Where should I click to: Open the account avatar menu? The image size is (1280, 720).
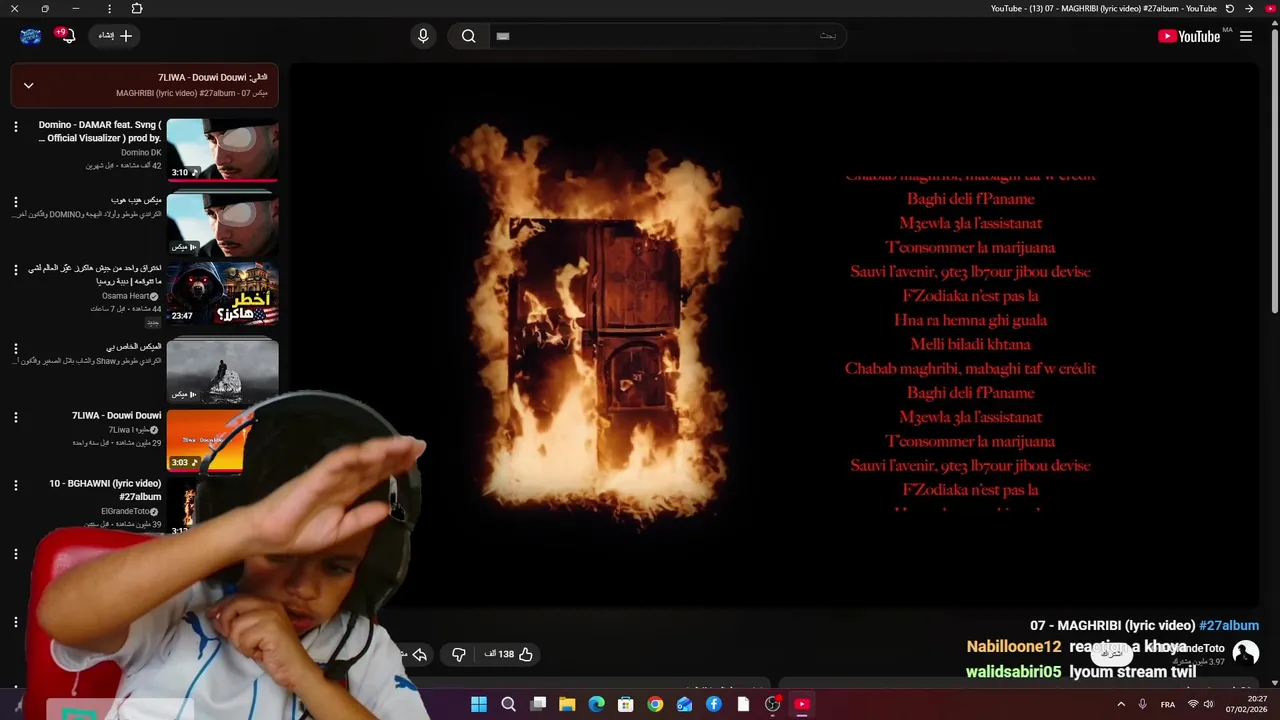pyautogui.click(x=31, y=36)
